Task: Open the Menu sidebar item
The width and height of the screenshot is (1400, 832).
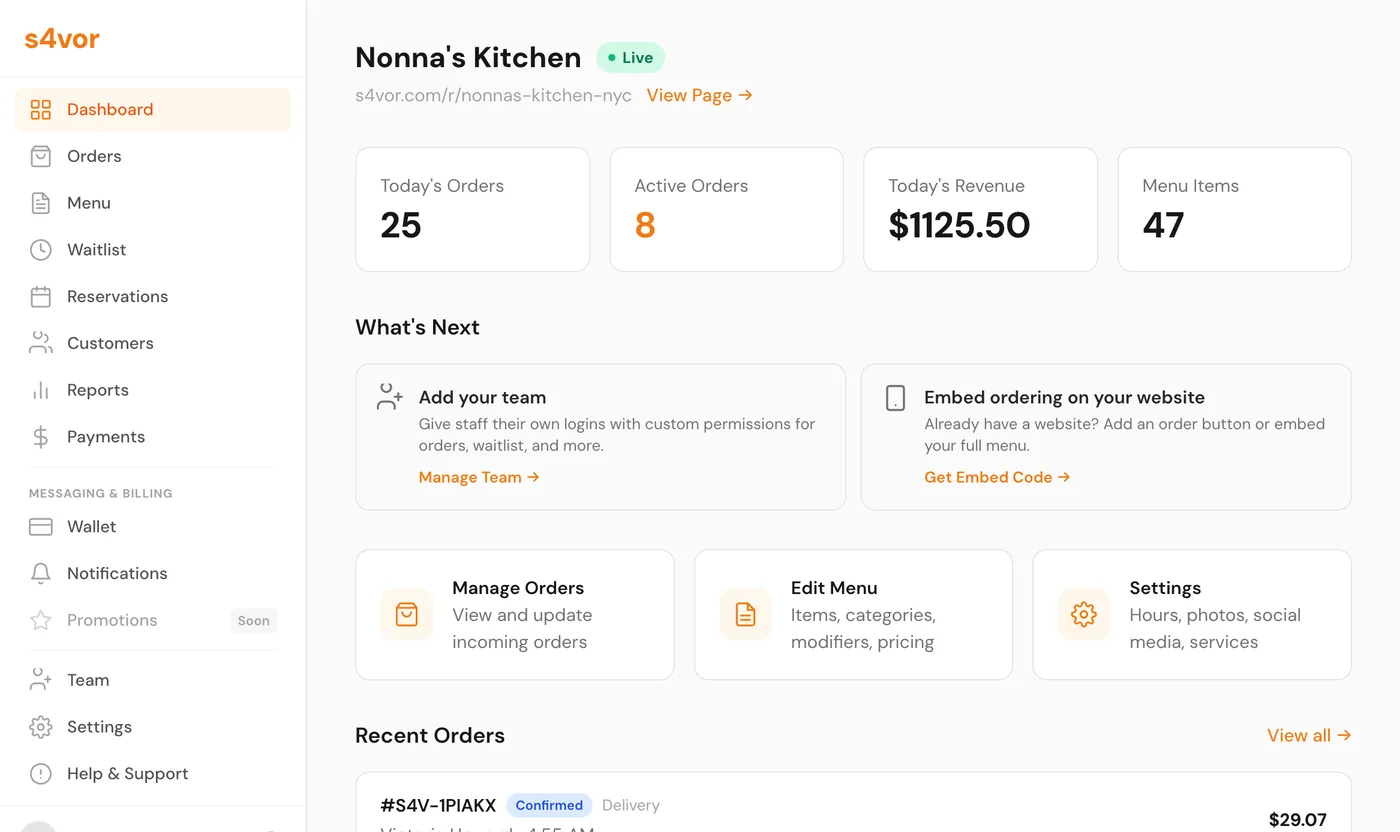Action: tap(88, 203)
